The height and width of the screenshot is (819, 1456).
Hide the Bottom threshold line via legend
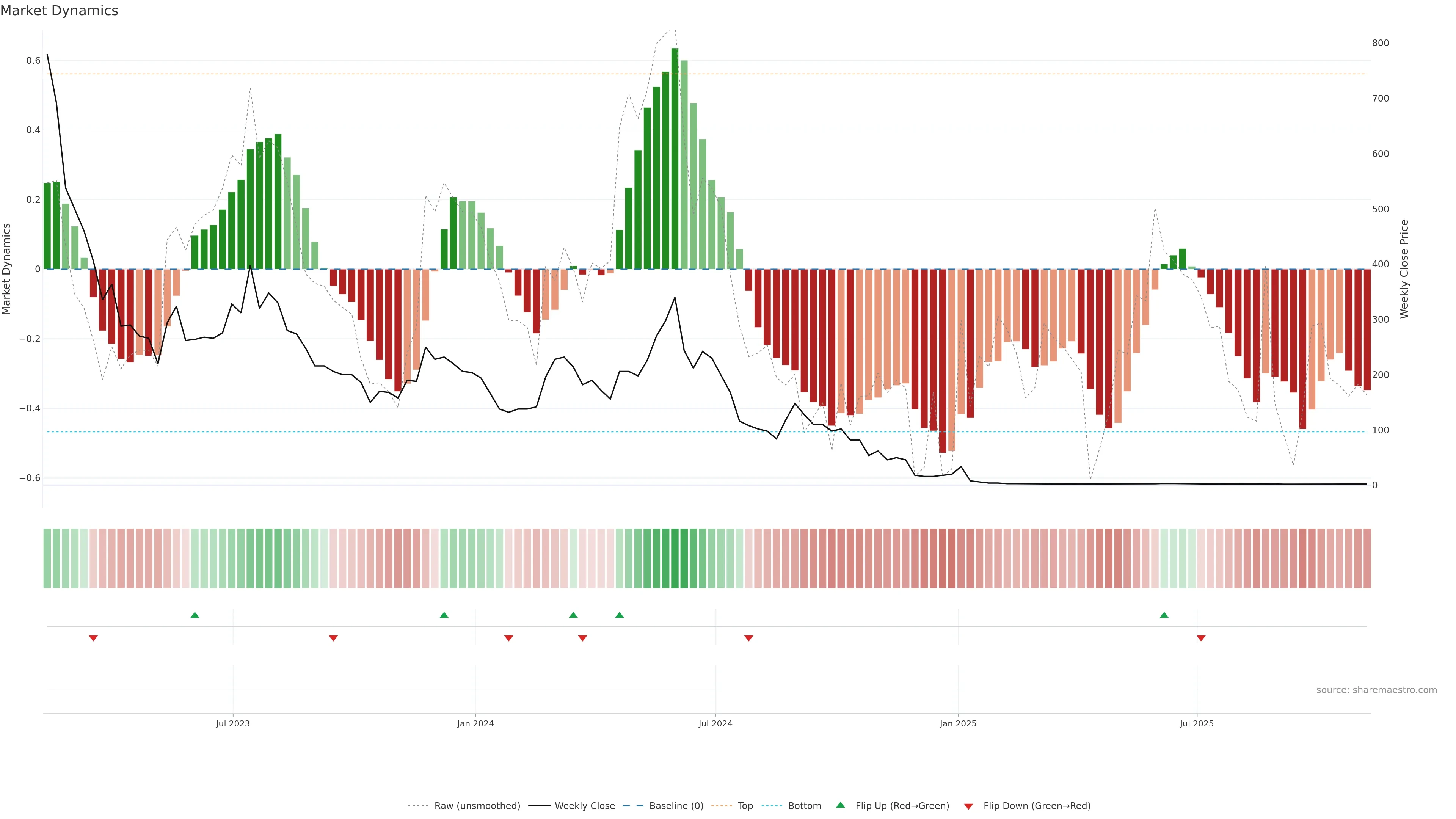point(804,806)
